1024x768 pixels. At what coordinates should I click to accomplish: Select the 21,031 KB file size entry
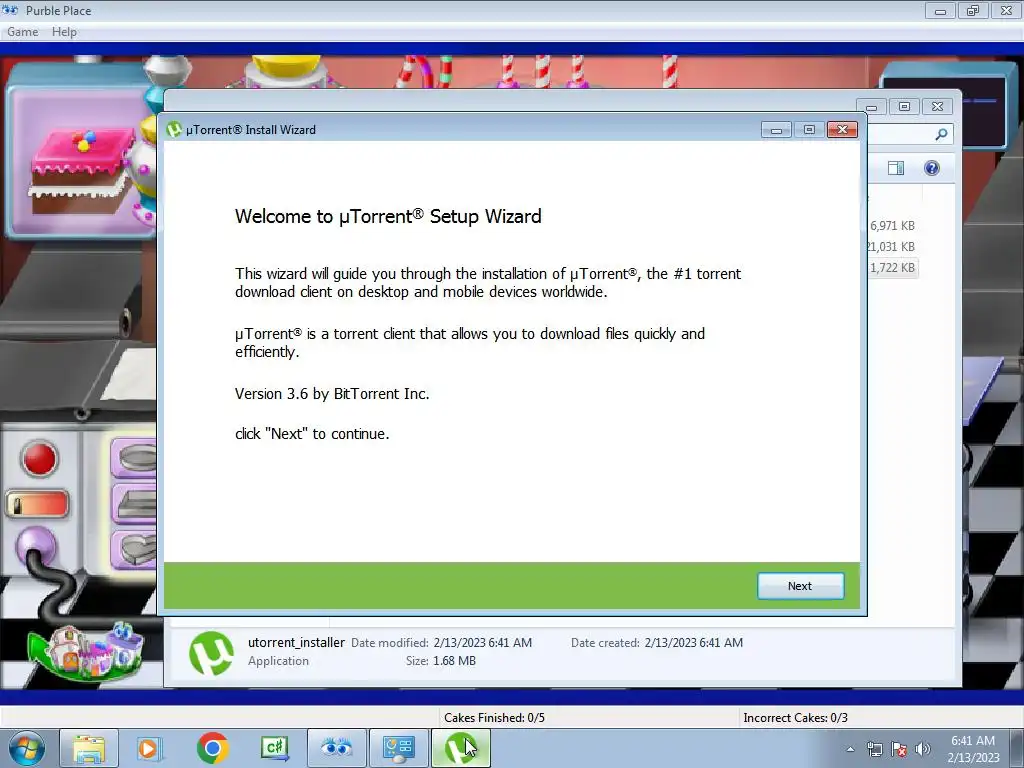[891, 247]
